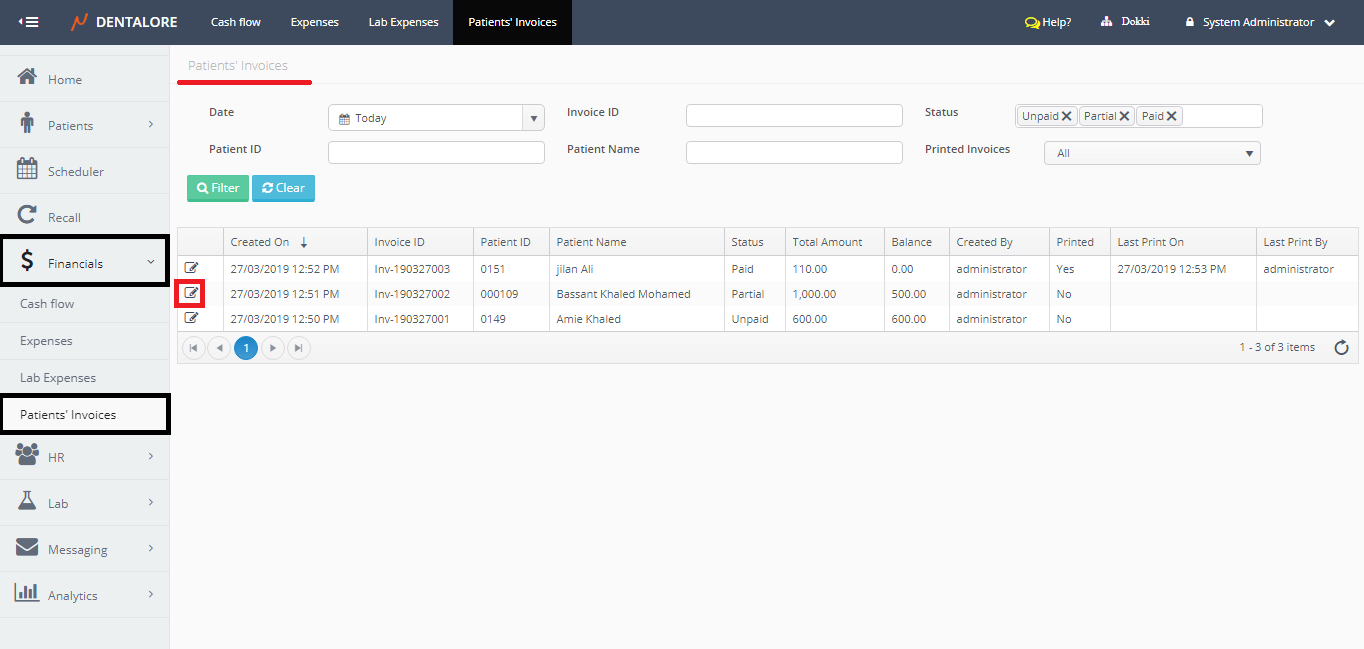Open edit icon for Amie Khaled invoice
The height and width of the screenshot is (649, 1364).
pos(192,318)
